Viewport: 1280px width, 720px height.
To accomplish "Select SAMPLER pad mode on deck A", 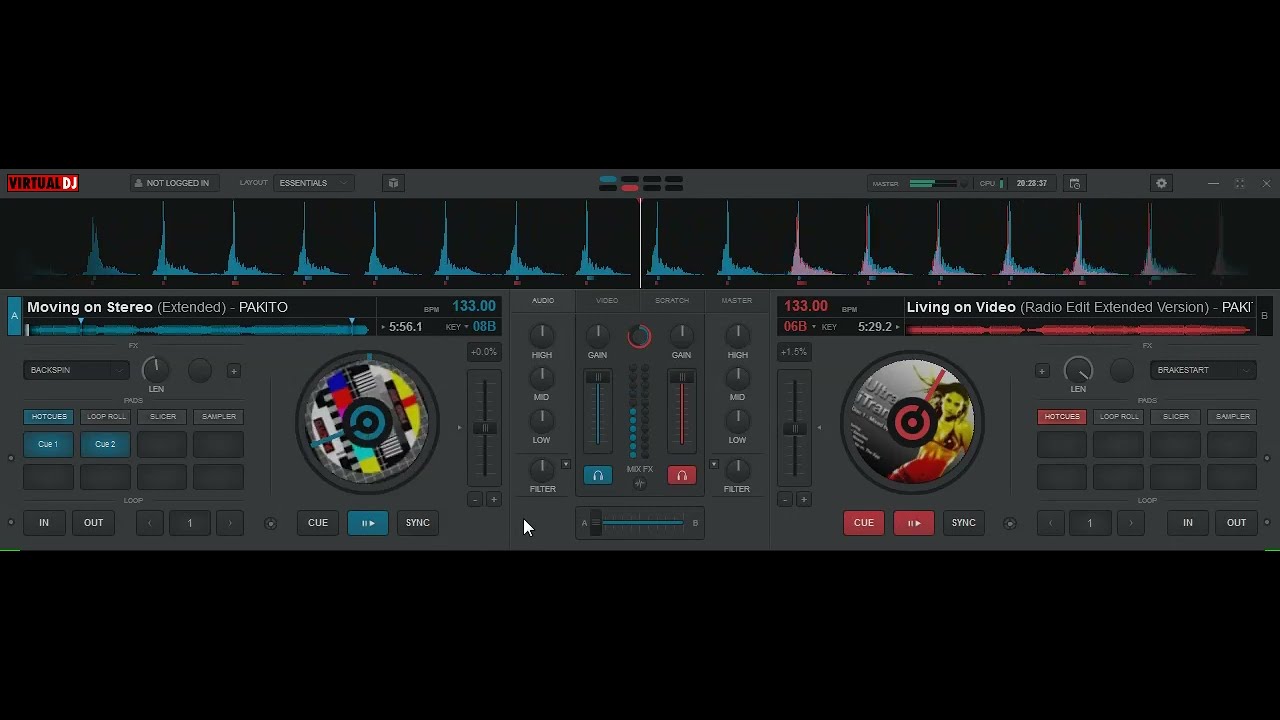I will pos(219,417).
